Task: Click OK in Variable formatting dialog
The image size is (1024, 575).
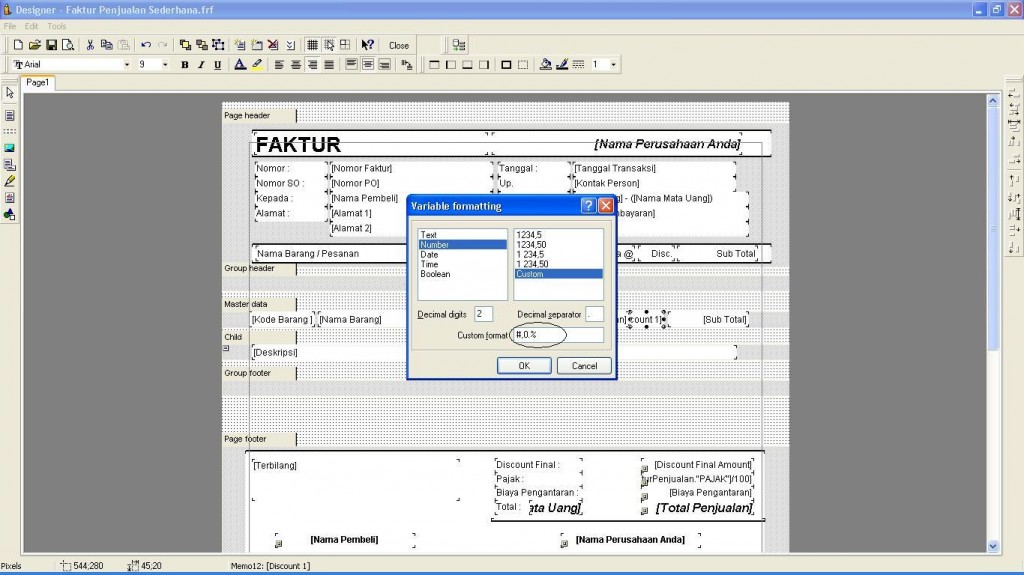Action: (524, 366)
